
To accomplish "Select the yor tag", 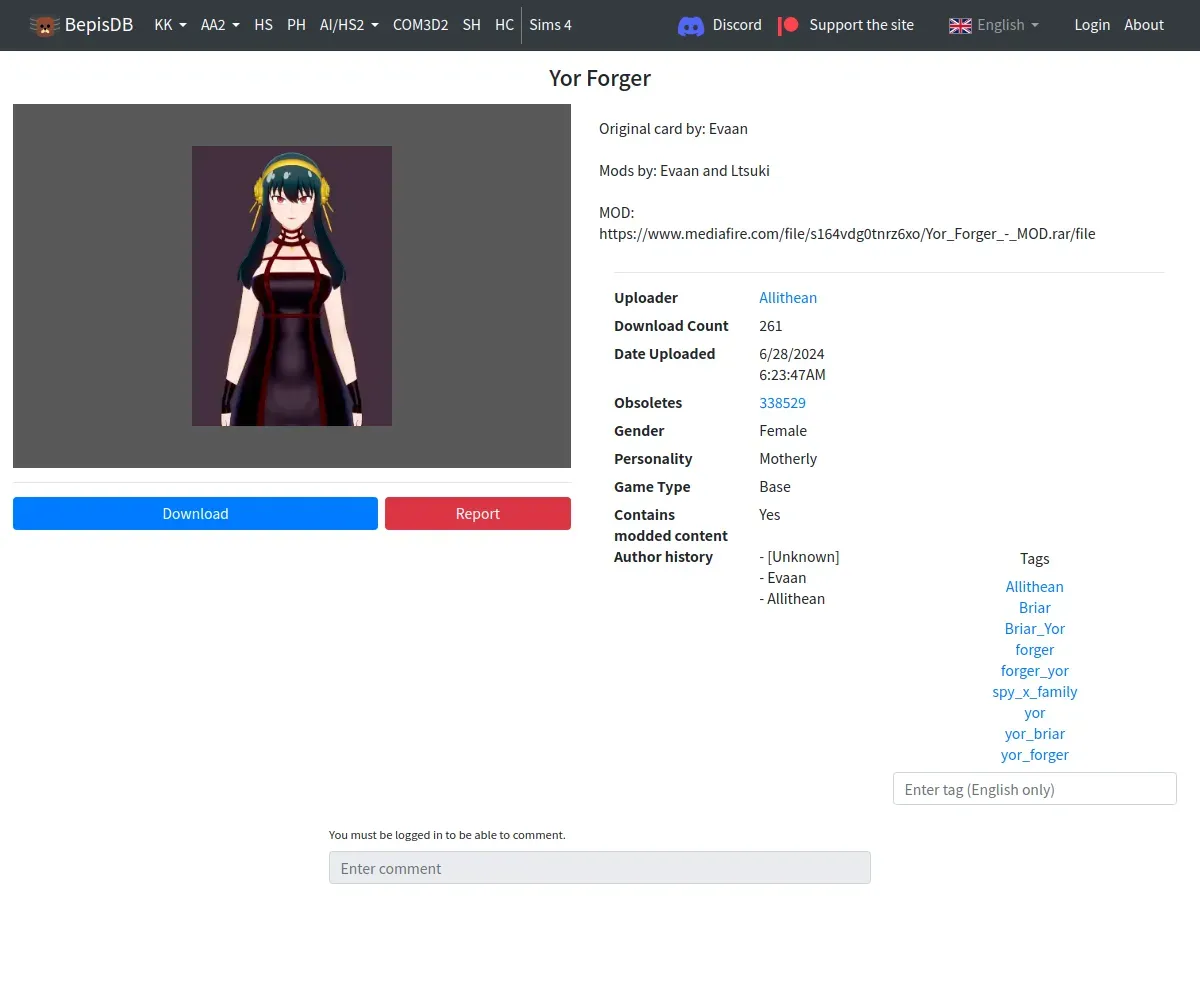I will pos(1035,713).
